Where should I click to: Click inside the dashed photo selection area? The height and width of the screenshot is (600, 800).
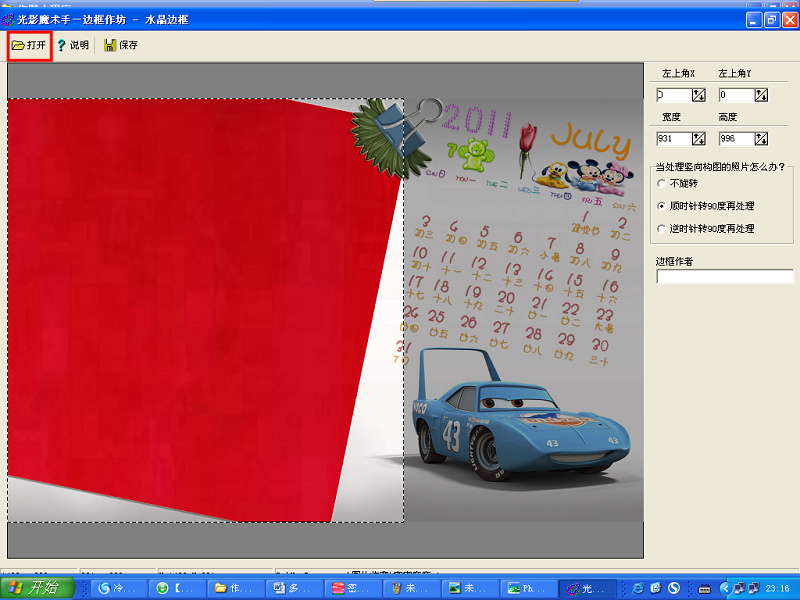pos(206,310)
